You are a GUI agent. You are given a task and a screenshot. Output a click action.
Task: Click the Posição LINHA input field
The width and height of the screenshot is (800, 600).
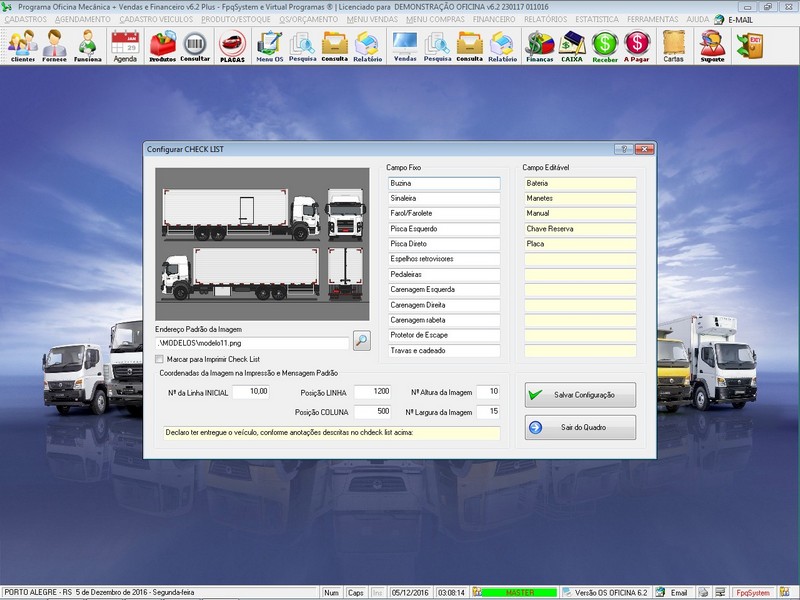click(x=368, y=391)
